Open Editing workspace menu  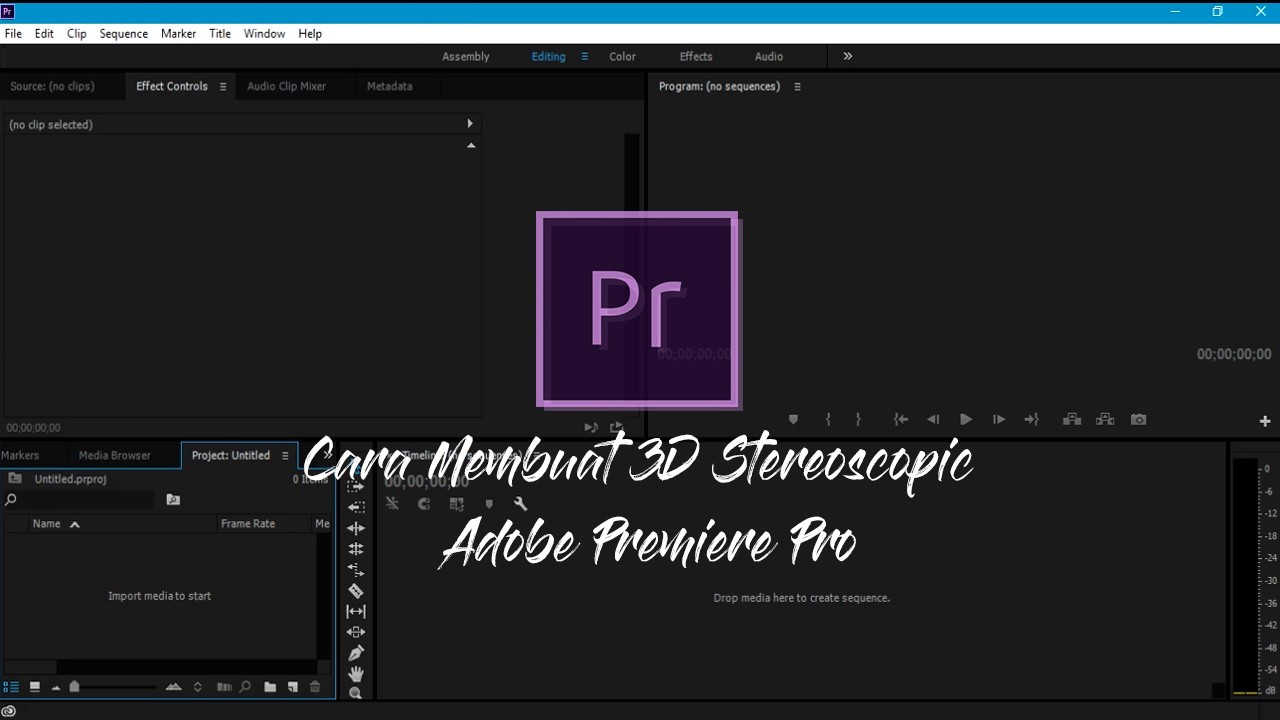(x=585, y=57)
